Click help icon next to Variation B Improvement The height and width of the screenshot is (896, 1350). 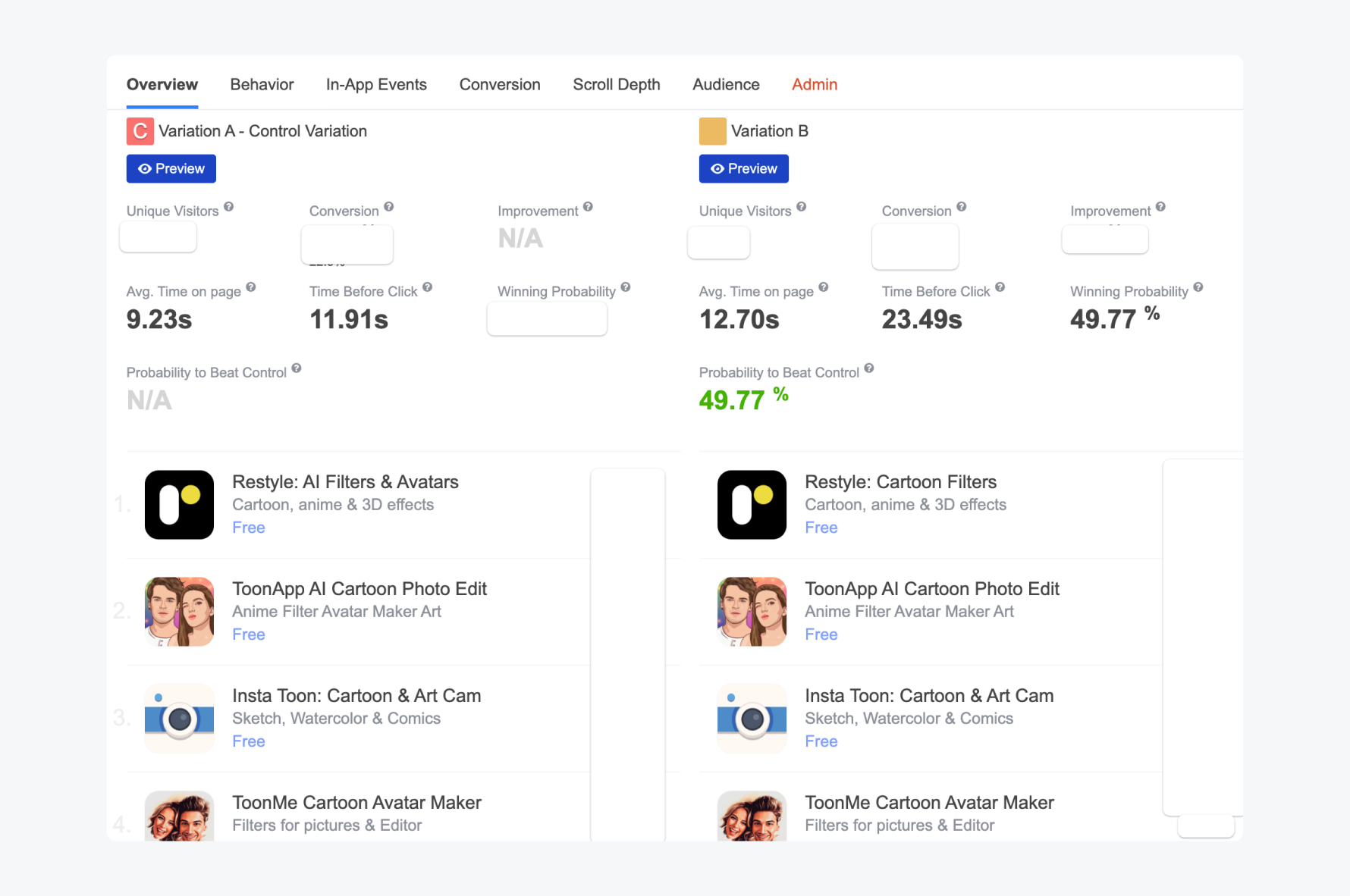(x=1160, y=207)
